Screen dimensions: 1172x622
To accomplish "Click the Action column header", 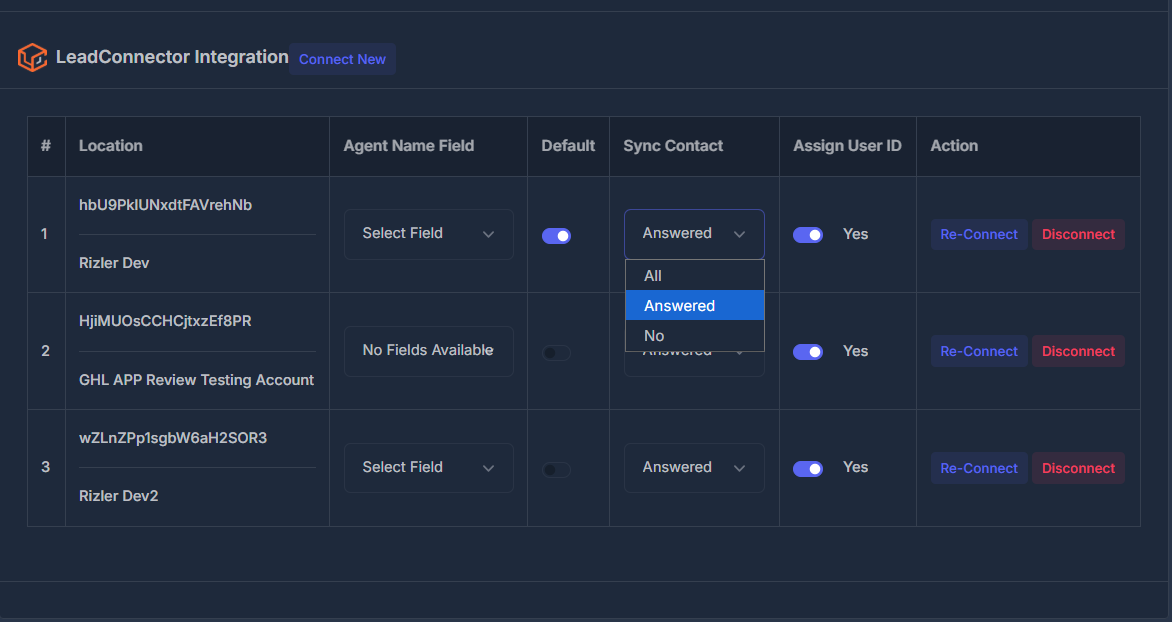I will pos(954,146).
